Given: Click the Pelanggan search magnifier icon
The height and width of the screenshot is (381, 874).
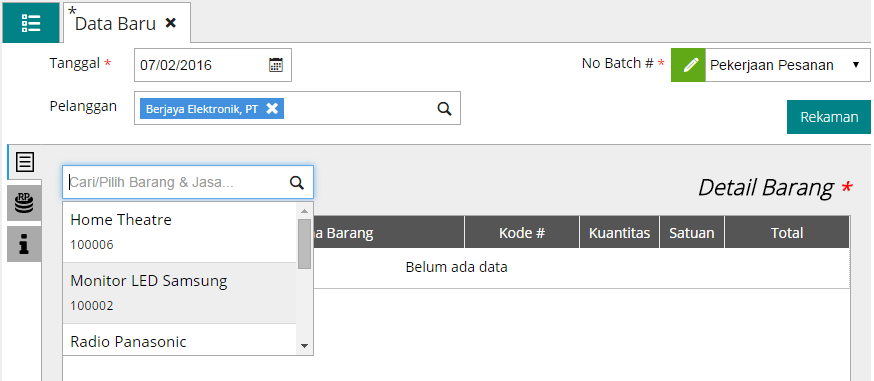Looking at the screenshot, I should [x=444, y=109].
